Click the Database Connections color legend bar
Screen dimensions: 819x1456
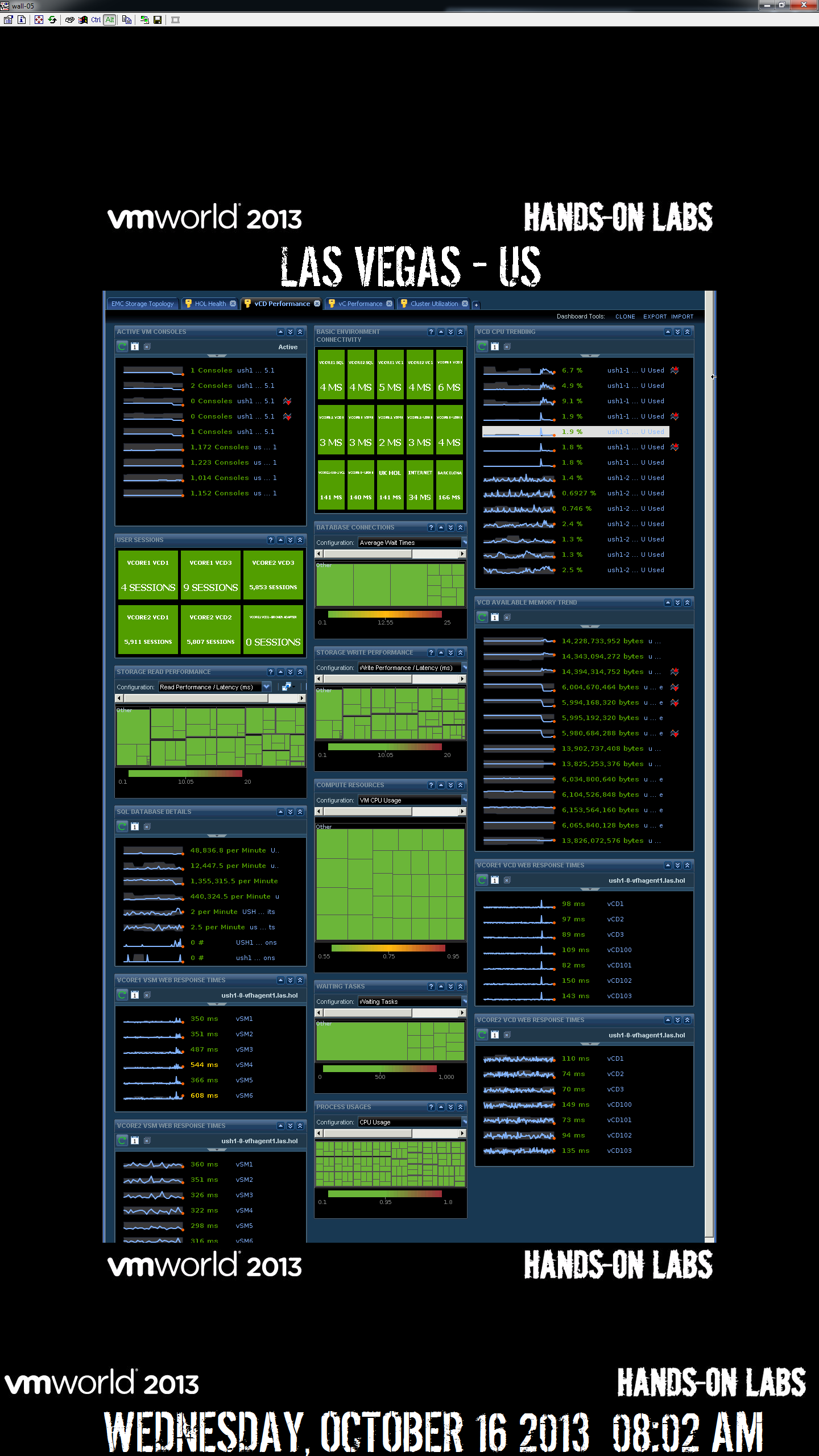tap(385, 614)
